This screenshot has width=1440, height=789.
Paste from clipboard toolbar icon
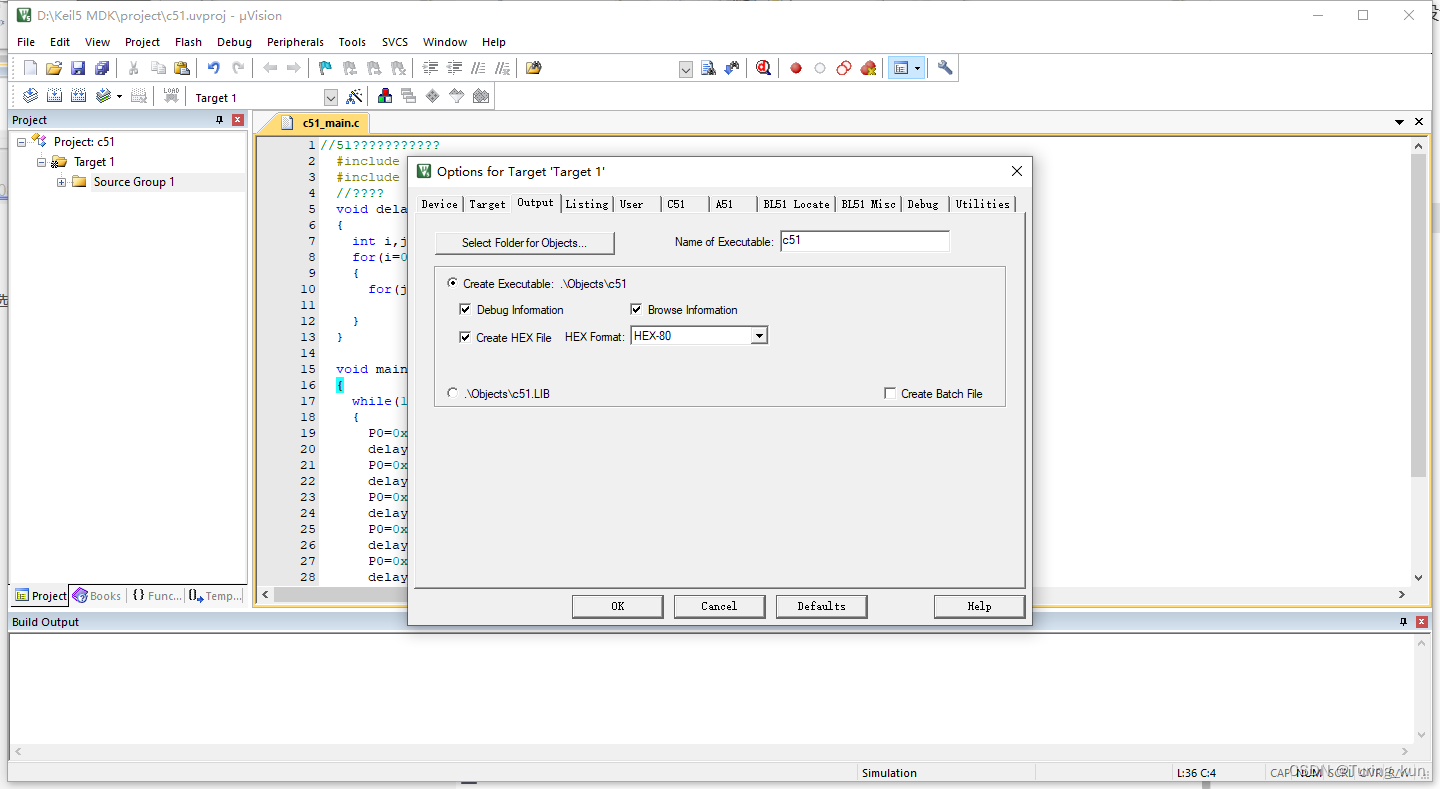[x=182, y=68]
